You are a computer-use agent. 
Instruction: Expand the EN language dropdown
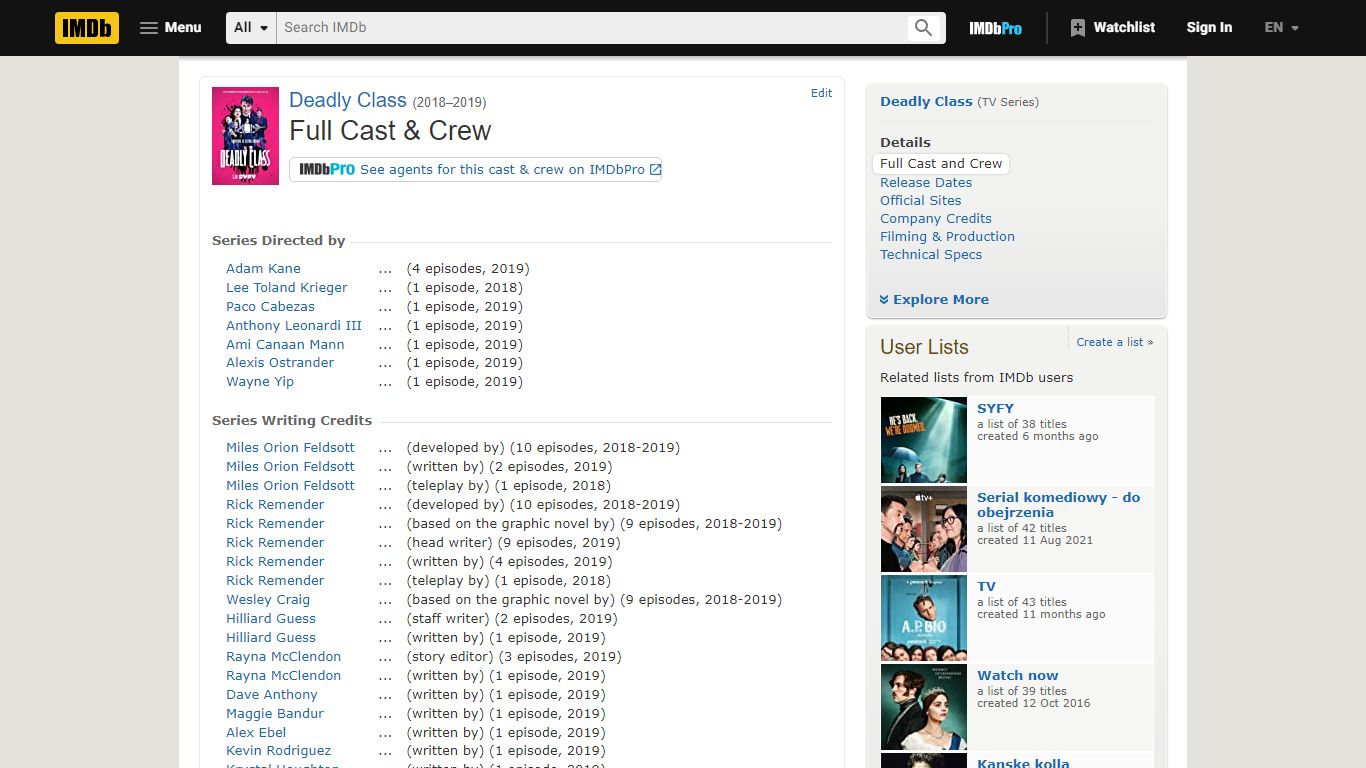pos(1281,28)
